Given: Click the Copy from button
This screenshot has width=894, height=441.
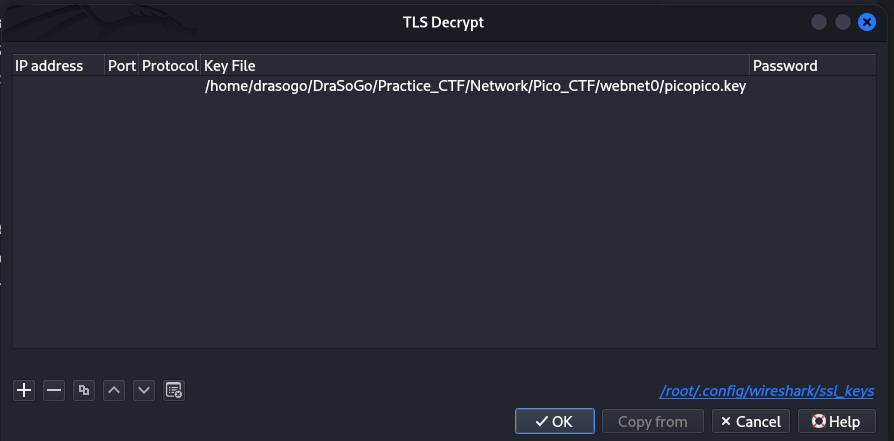Looking at the screenshot, I should click(653, 422).
